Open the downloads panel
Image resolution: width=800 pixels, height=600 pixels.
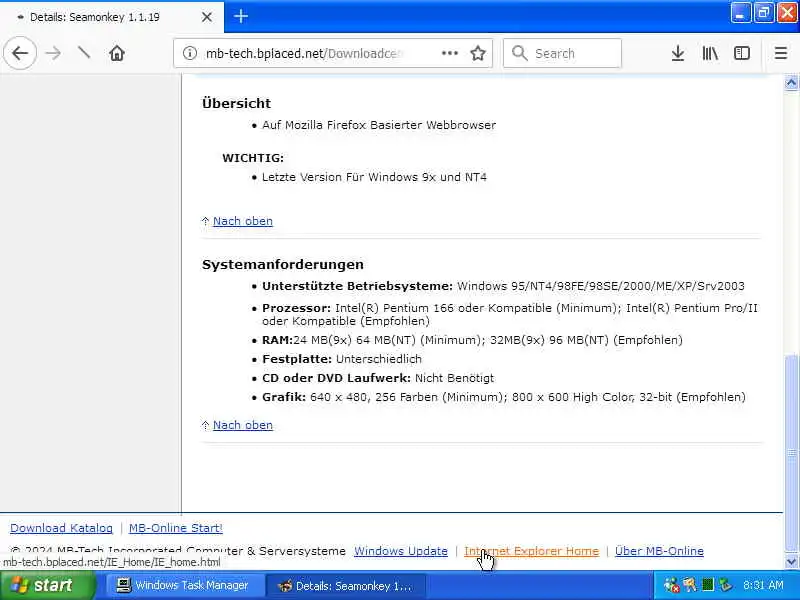(678, 53)
